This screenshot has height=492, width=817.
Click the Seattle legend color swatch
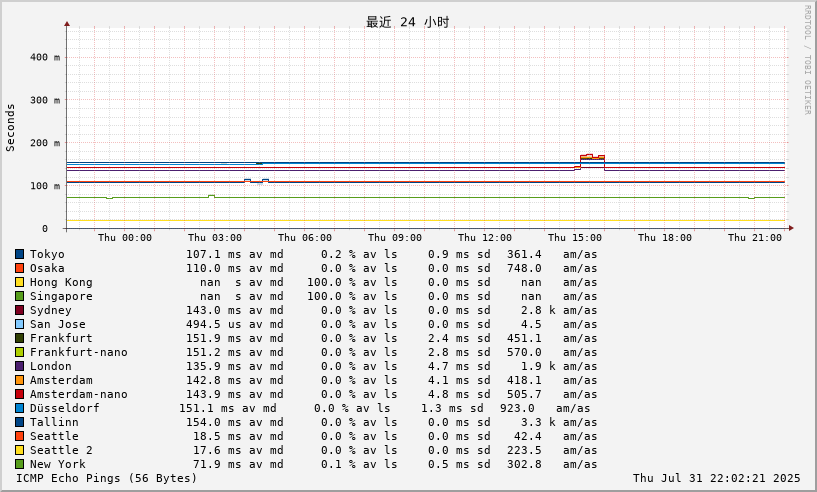pos(19,437)
